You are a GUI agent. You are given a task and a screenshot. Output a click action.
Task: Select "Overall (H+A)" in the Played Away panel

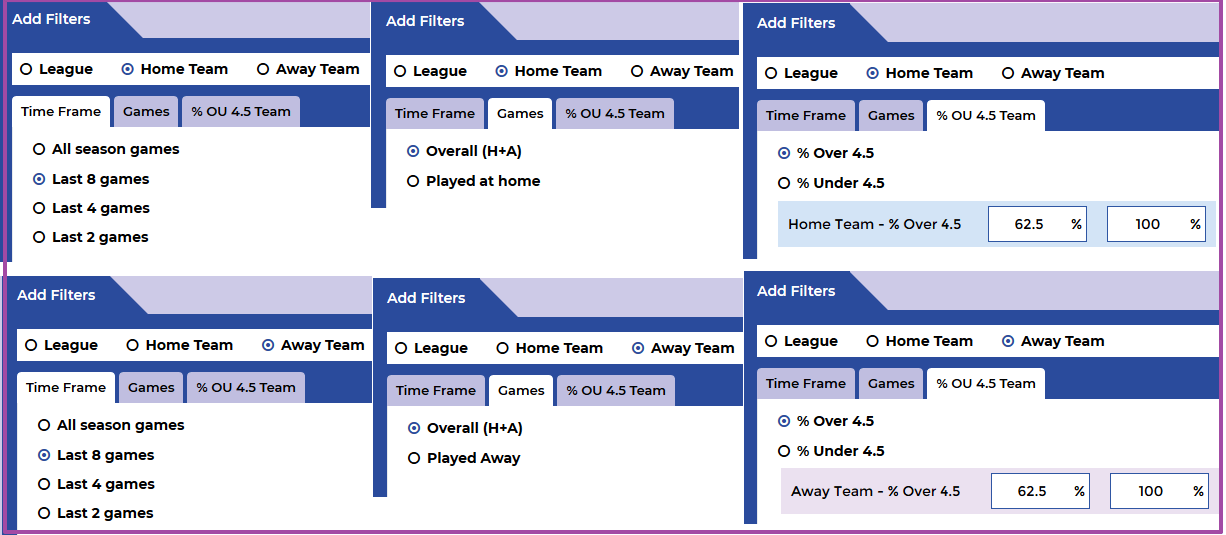tap(465, 428)
